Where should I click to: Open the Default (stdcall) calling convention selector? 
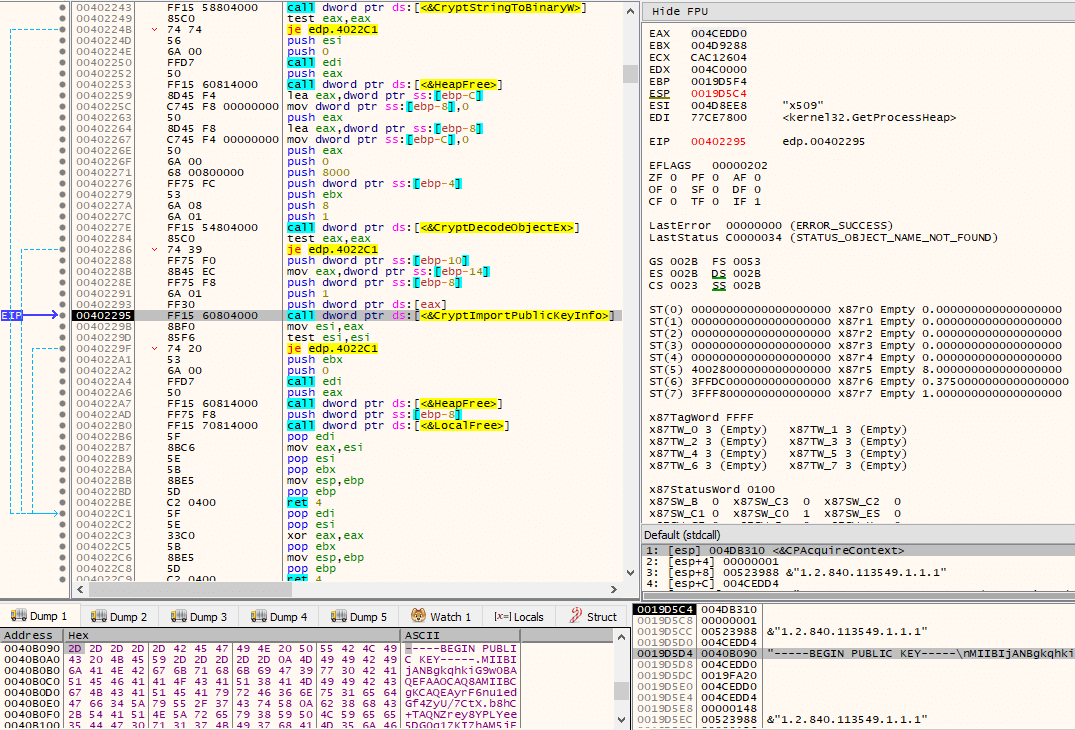tap(858, 535)
